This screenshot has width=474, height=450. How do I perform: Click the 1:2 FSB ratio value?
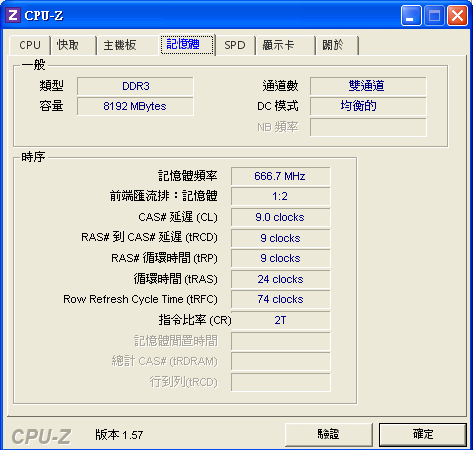click(x=281, y=196)
